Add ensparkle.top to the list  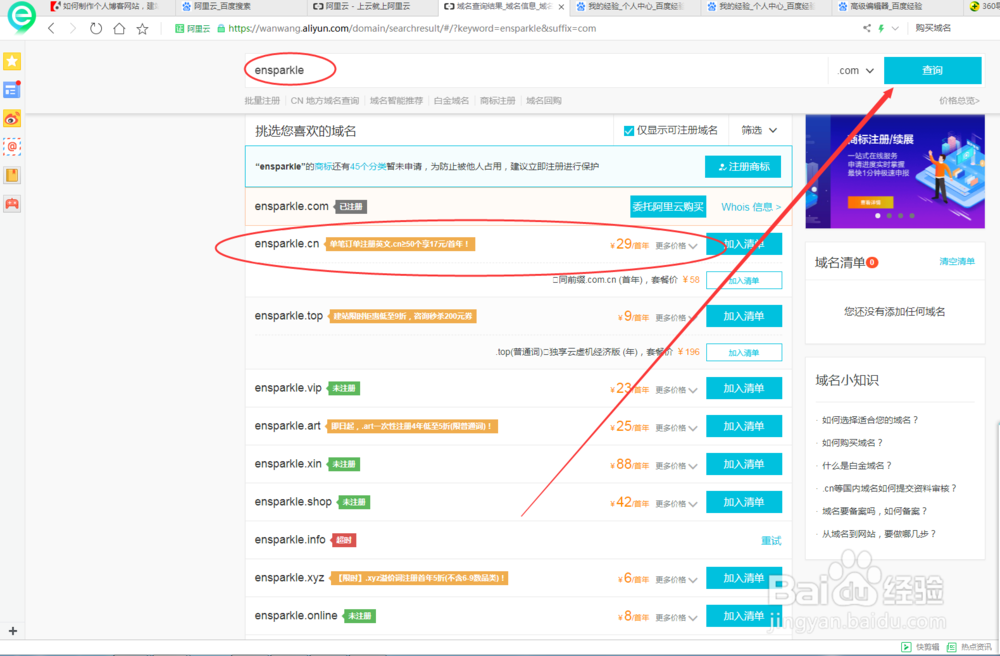(x=744, y=316)
